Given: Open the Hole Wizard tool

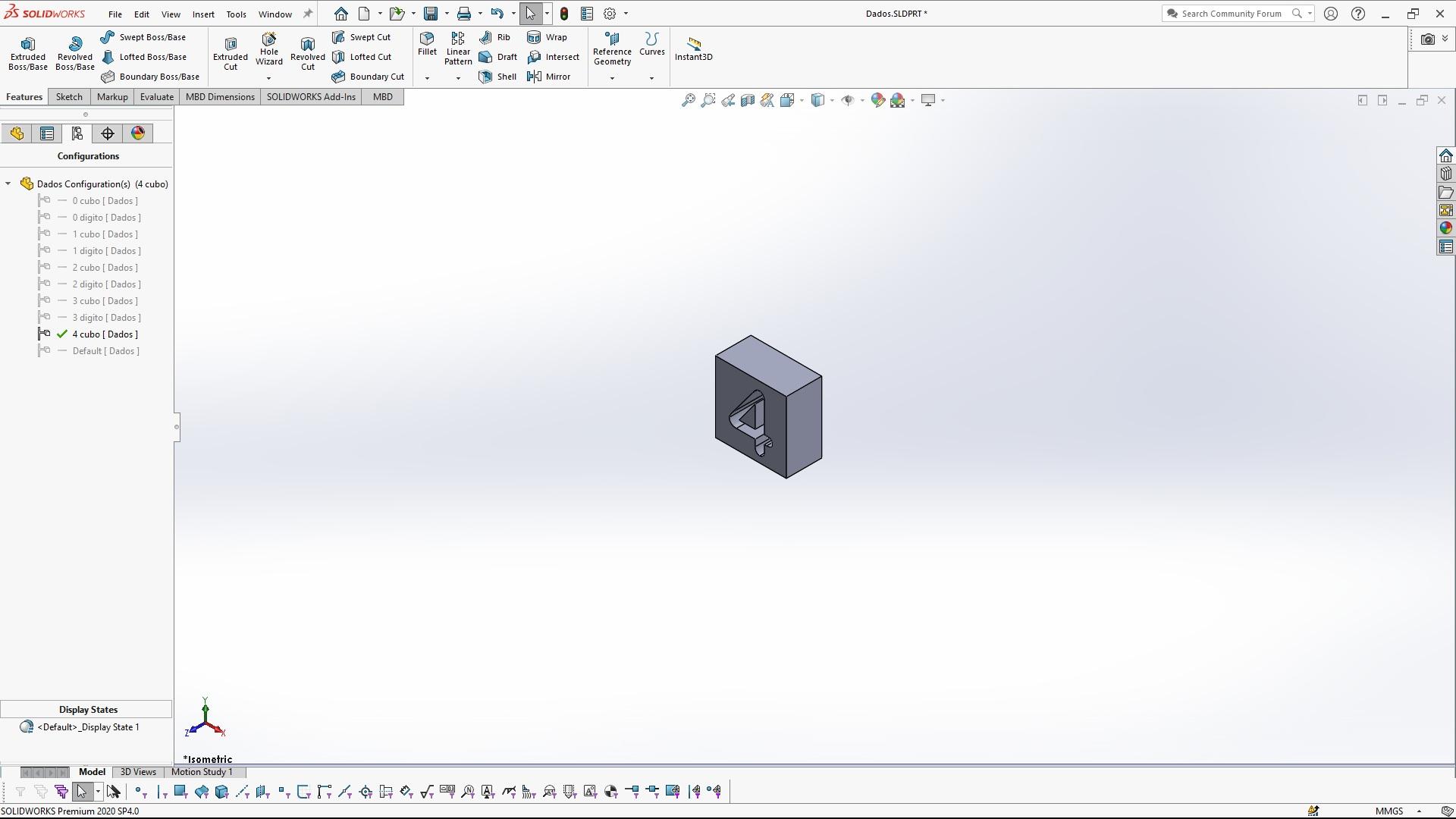Looking at the screenshot, I should click(269, 49).
